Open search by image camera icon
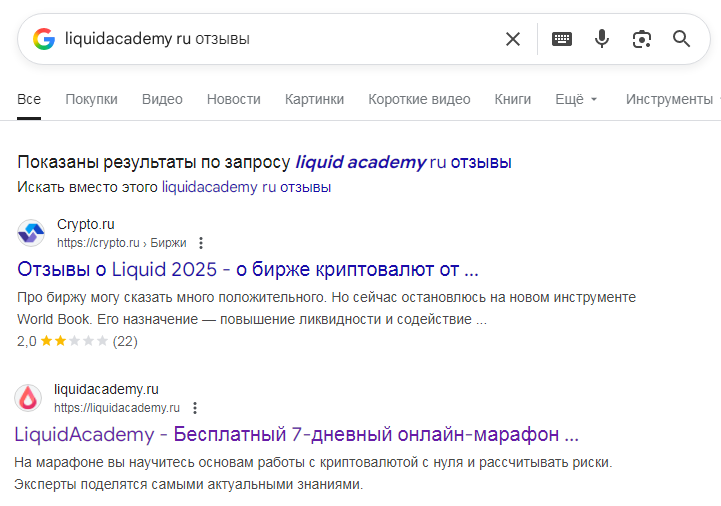 tap(642, 39)
